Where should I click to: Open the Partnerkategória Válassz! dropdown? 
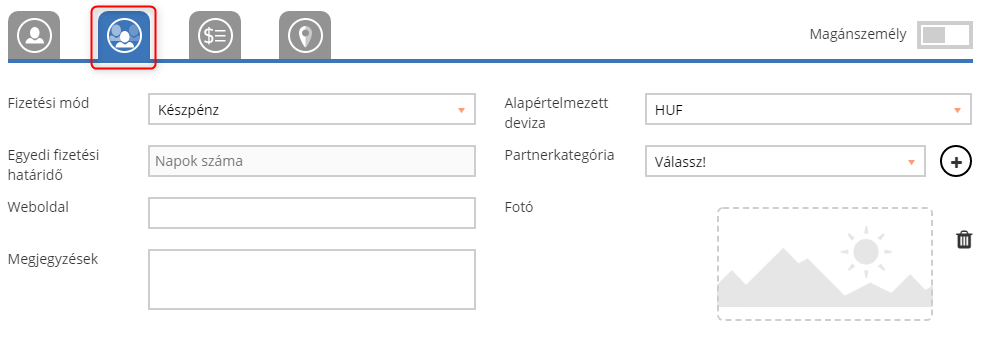[785, 162]
